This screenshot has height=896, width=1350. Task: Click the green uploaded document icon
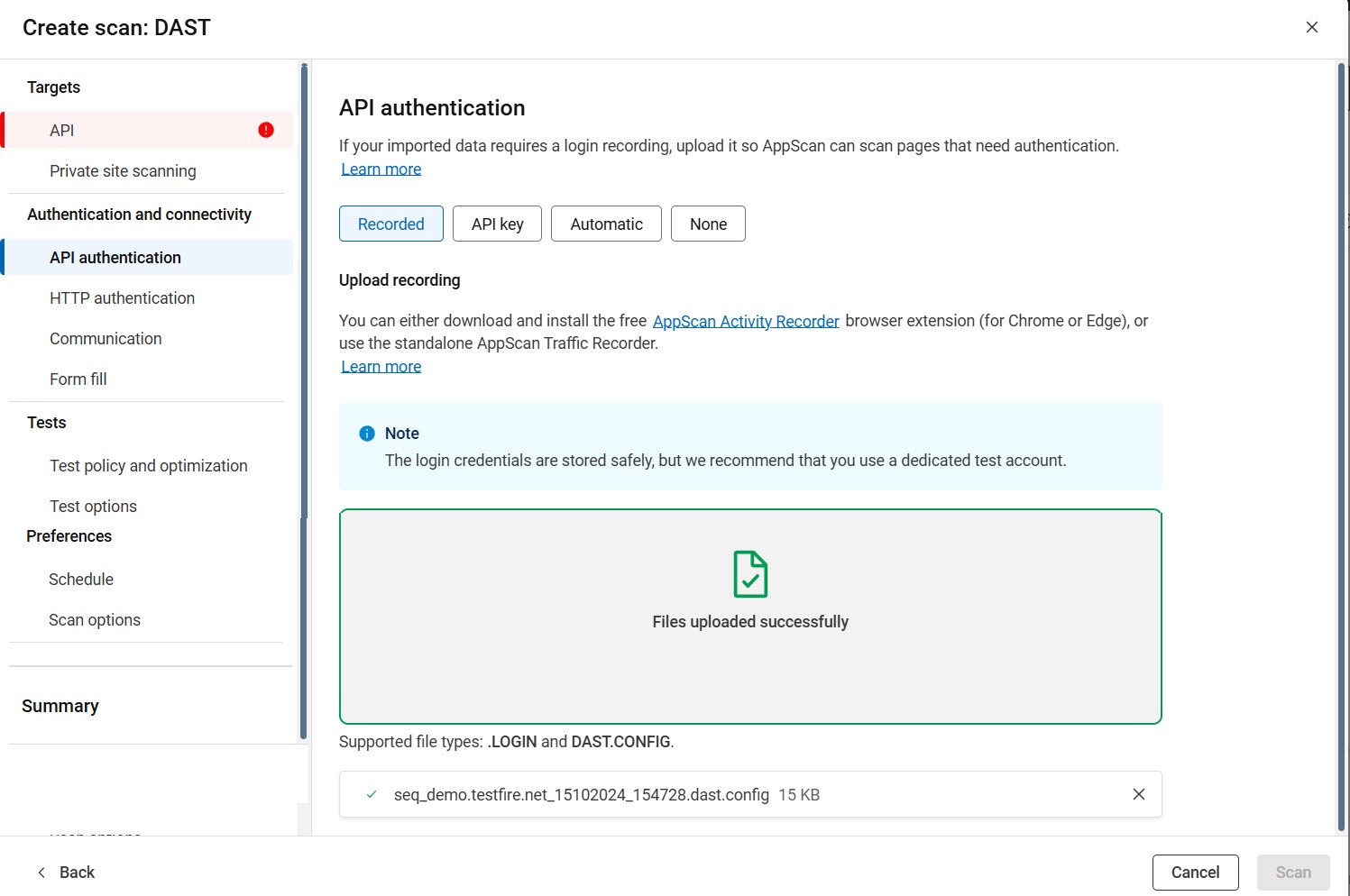[750, 574]
